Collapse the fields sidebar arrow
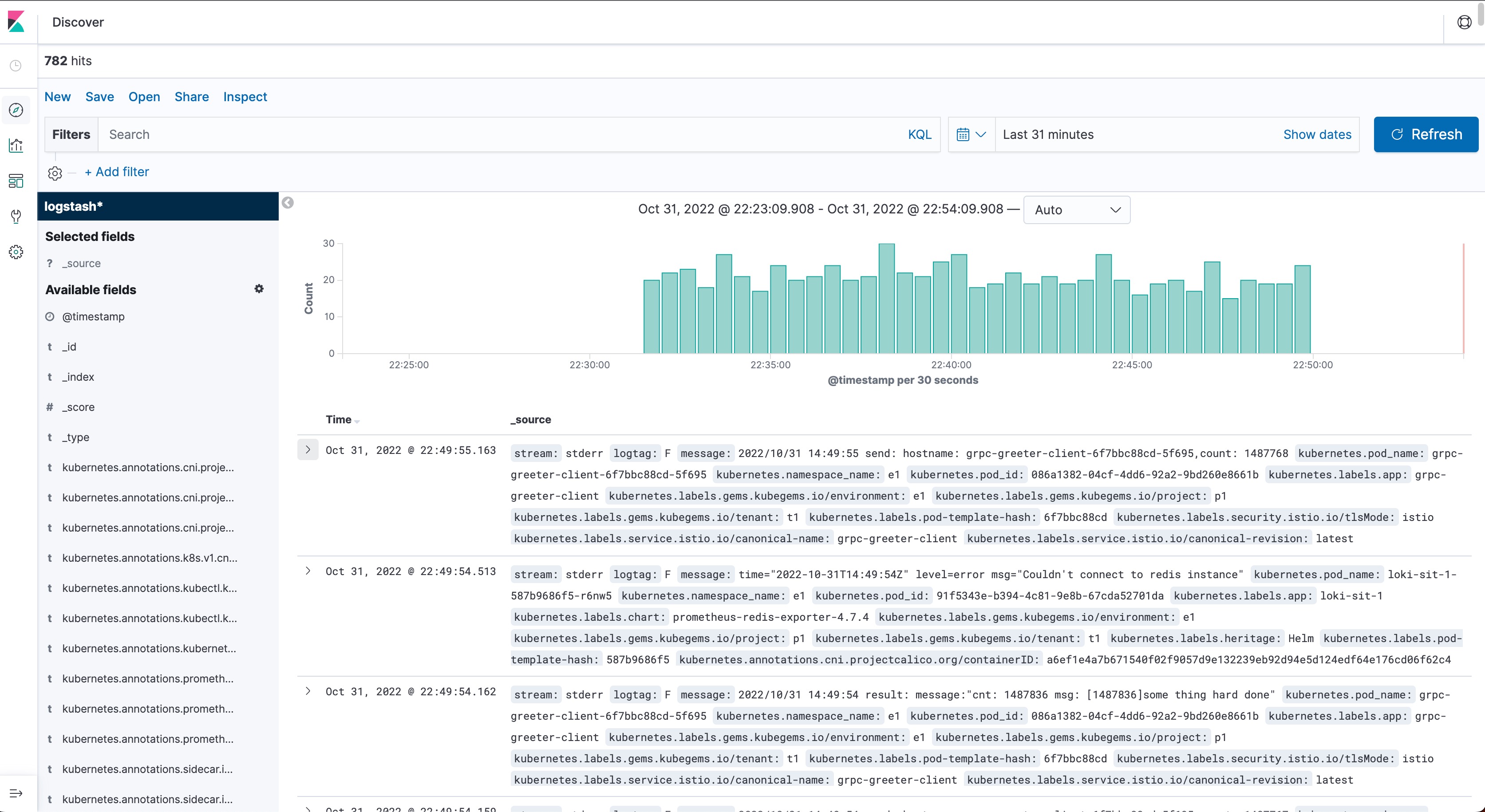Image resolution: width=1485 pixels, height=812 pixels. tap(288, 203)
